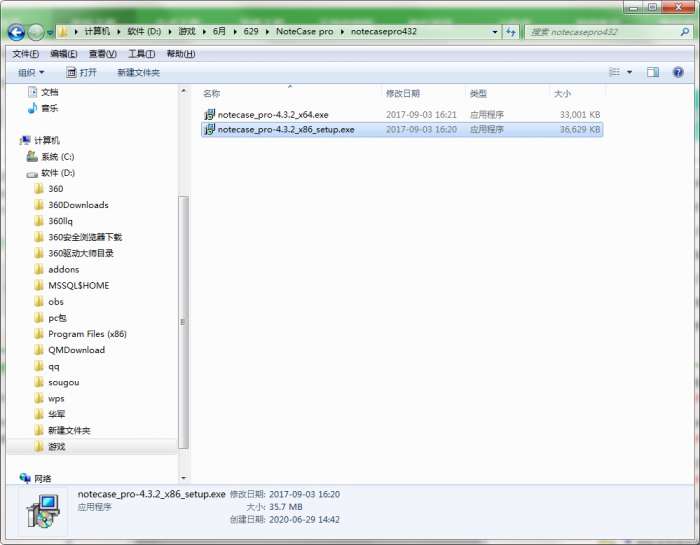
Task: Click the navigation pane scroll down arrow
Action: [183, 478]
